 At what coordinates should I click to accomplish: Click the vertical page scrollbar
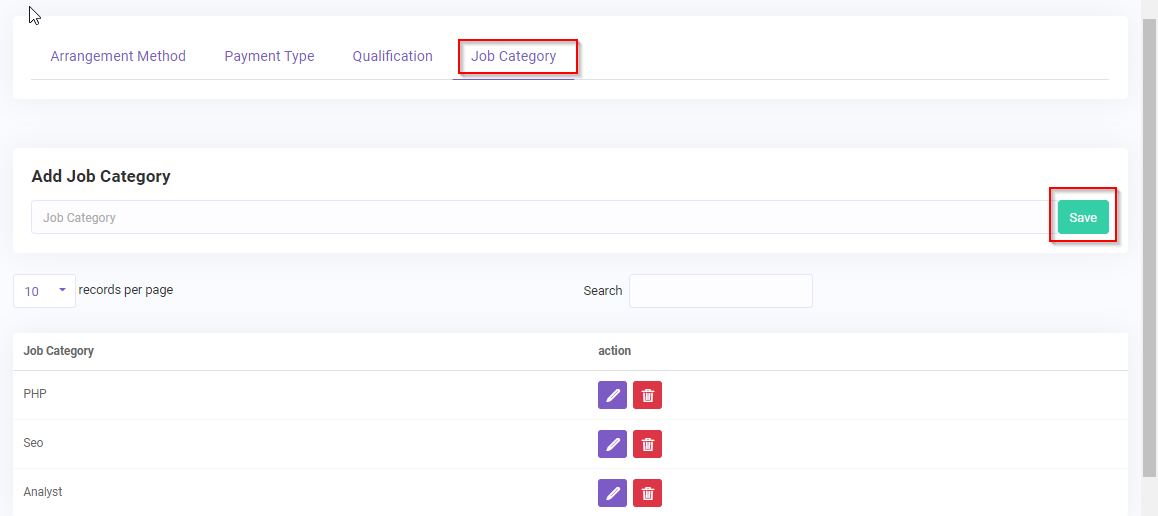tap(1149, 250)
